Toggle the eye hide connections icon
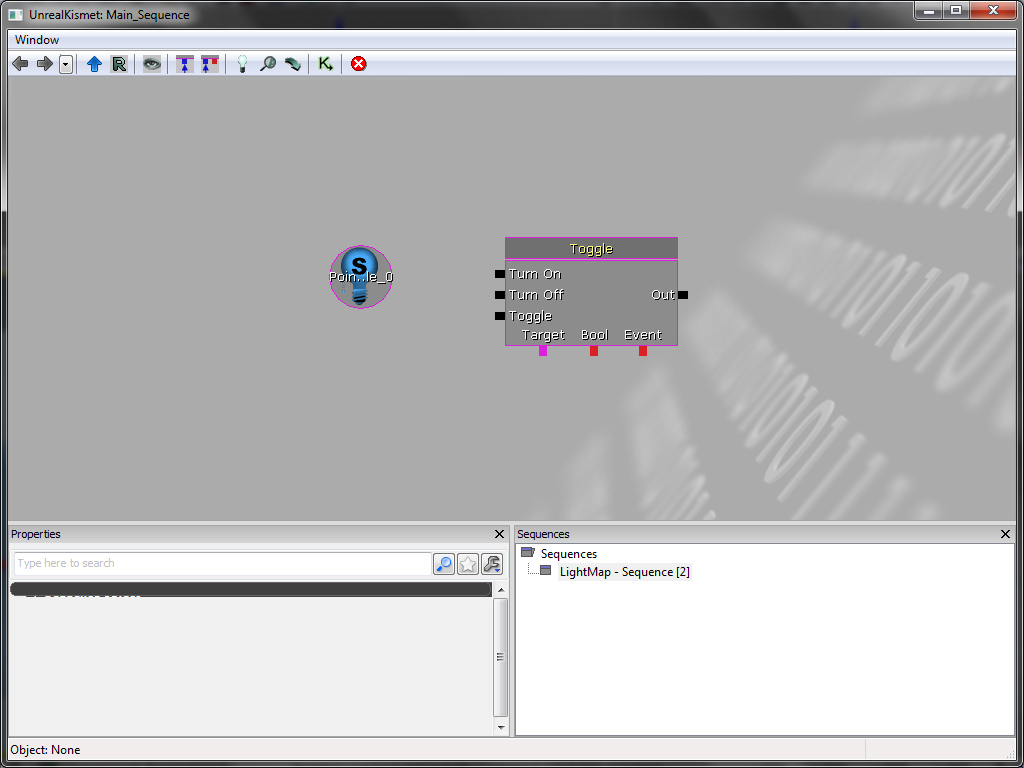The image size is (1024, 768). (x=151, y=64)
